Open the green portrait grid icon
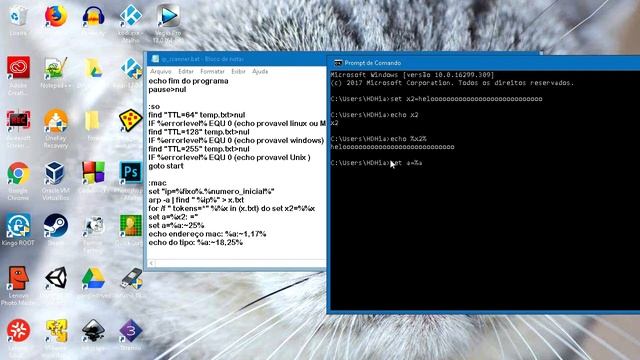Image resolution: width=640 pixels, height=360 pixels. coord(131,225)
